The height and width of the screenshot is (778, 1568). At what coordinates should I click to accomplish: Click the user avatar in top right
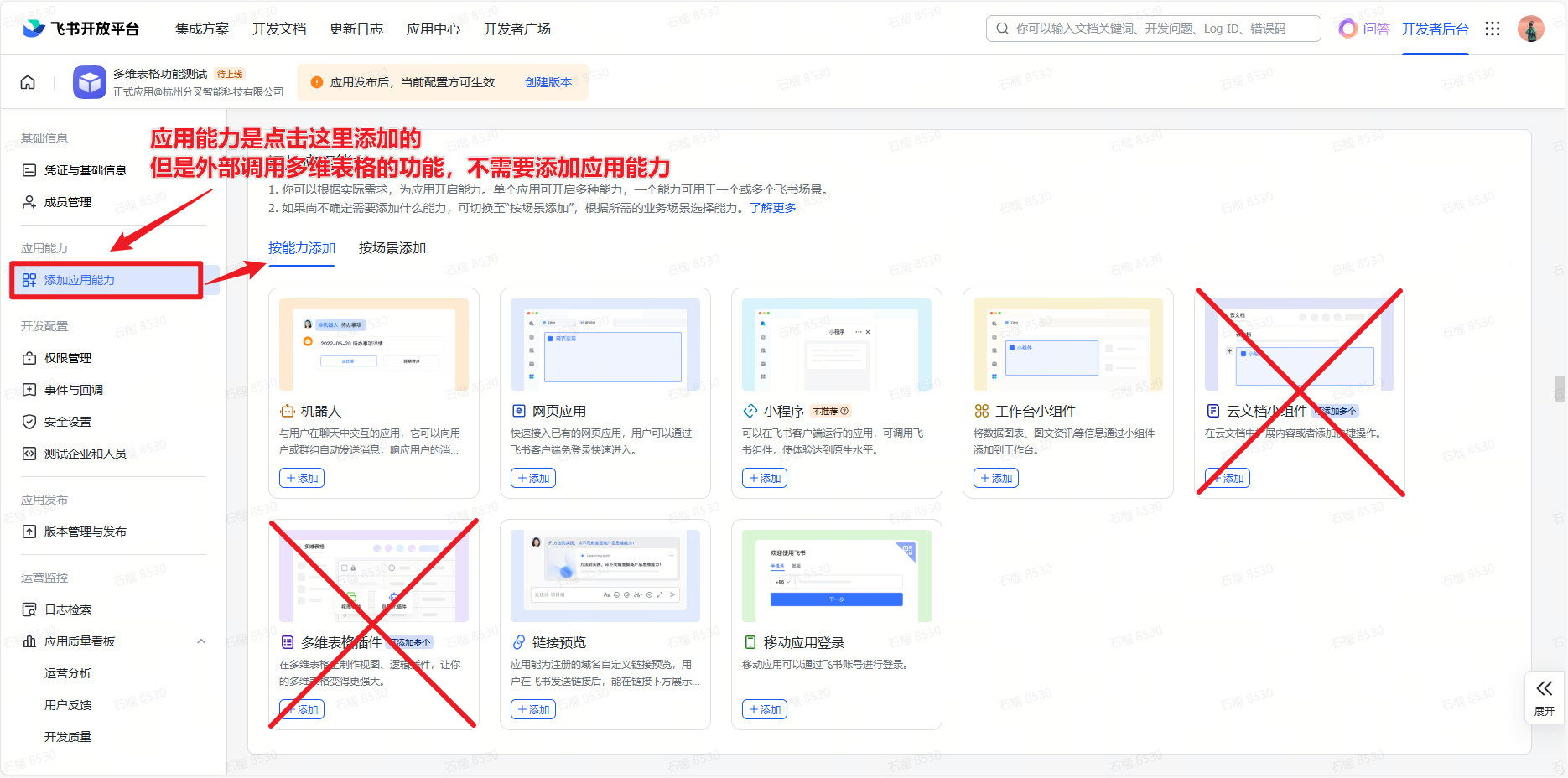pyautogui.click(x=1530, y=29)
